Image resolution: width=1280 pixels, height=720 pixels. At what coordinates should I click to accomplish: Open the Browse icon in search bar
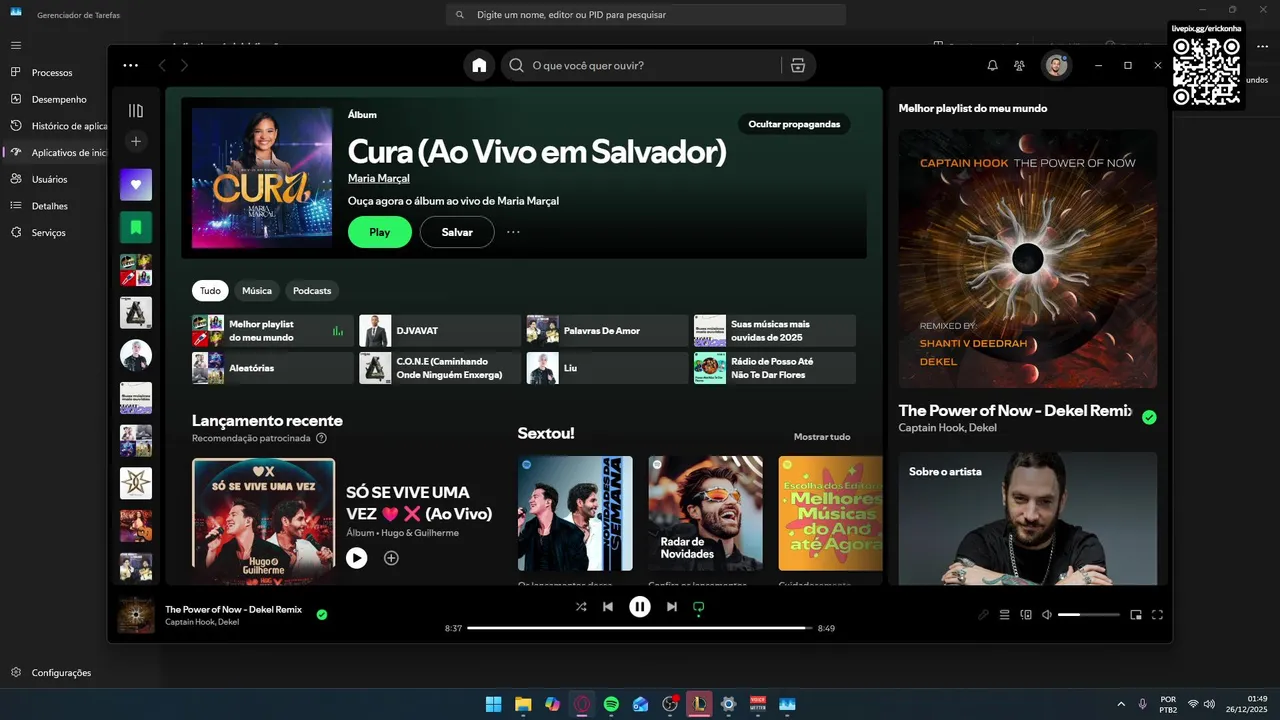pyautogui.click(x=797, y=65)
